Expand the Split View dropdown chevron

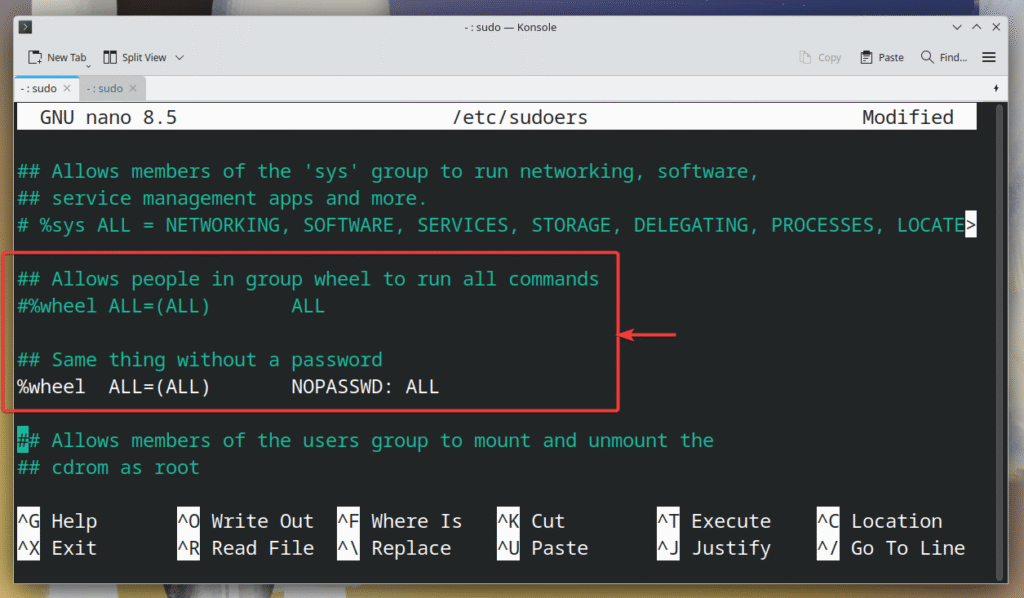point(180,58)
